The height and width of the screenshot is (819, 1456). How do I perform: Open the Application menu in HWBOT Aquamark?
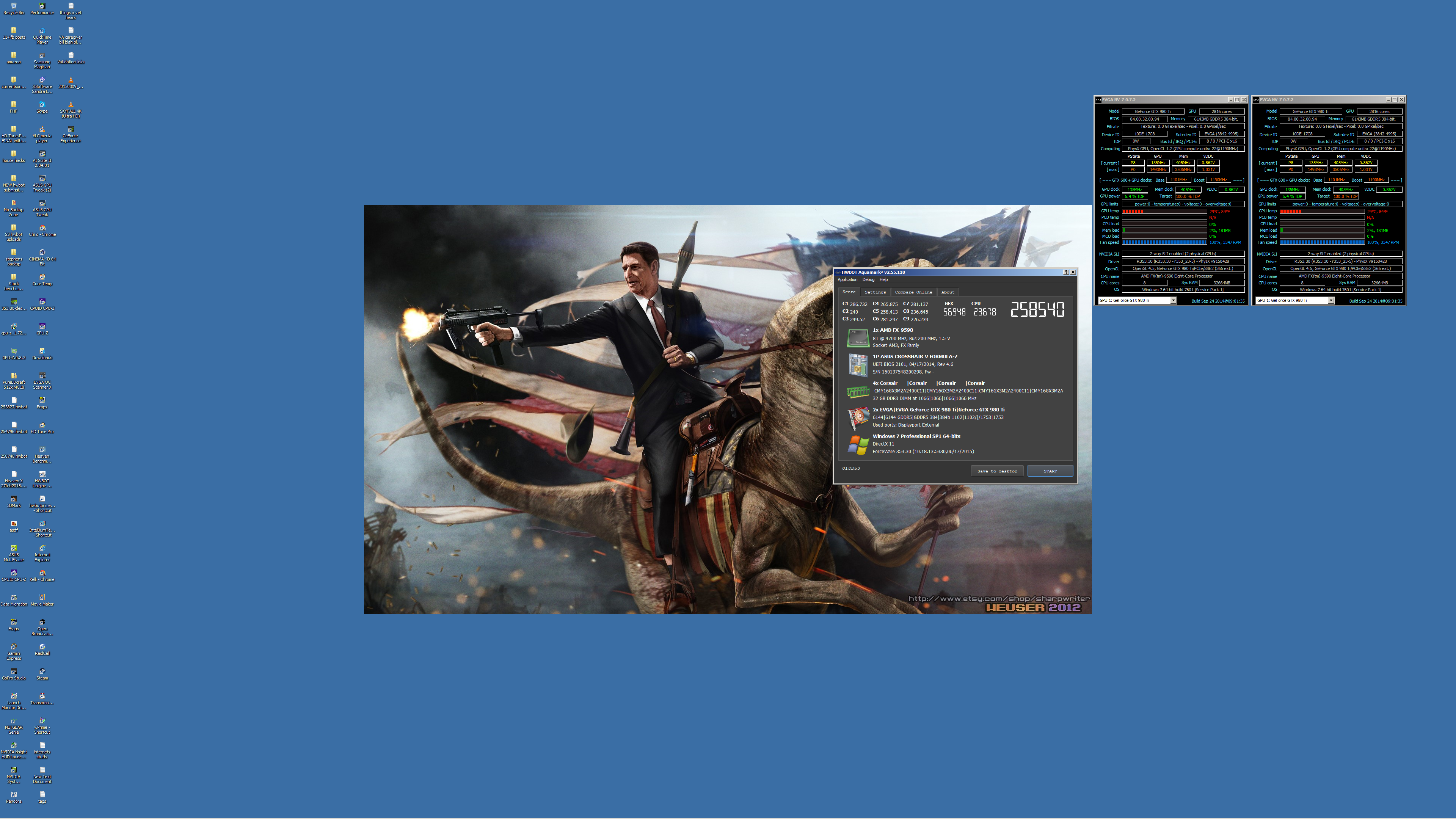tap(847, 280)
